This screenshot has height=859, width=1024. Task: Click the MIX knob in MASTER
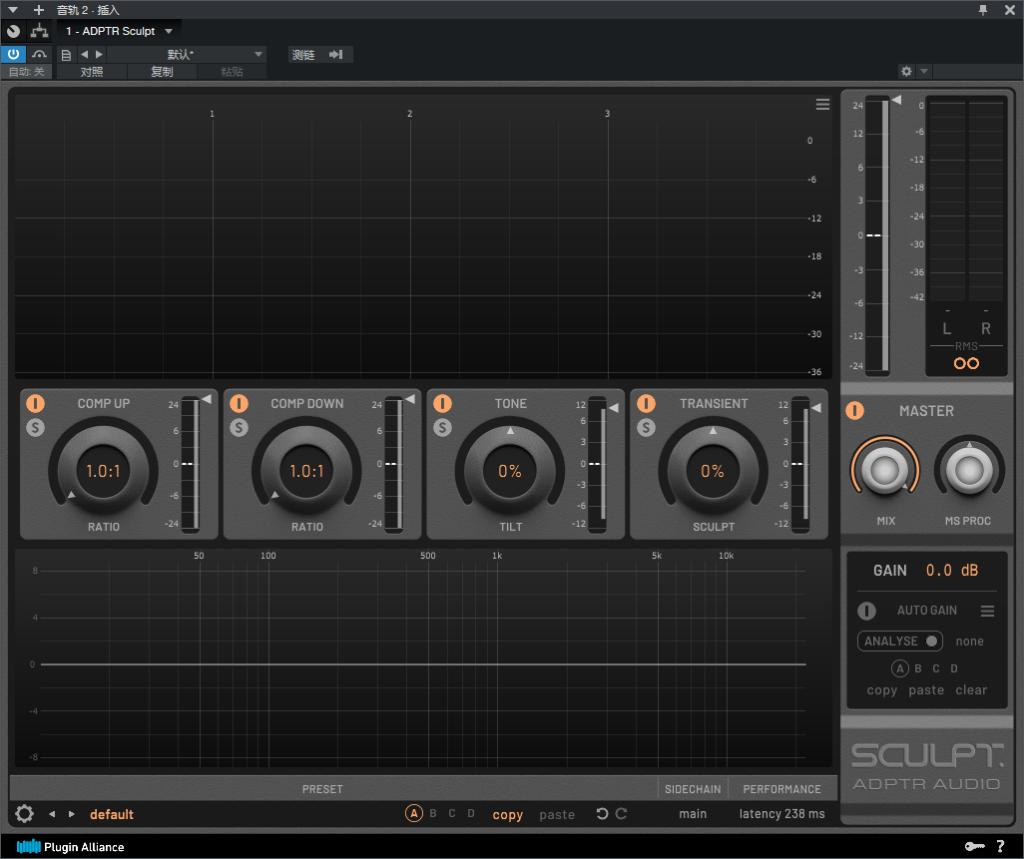pyautogui.click(x=885, y=470)
